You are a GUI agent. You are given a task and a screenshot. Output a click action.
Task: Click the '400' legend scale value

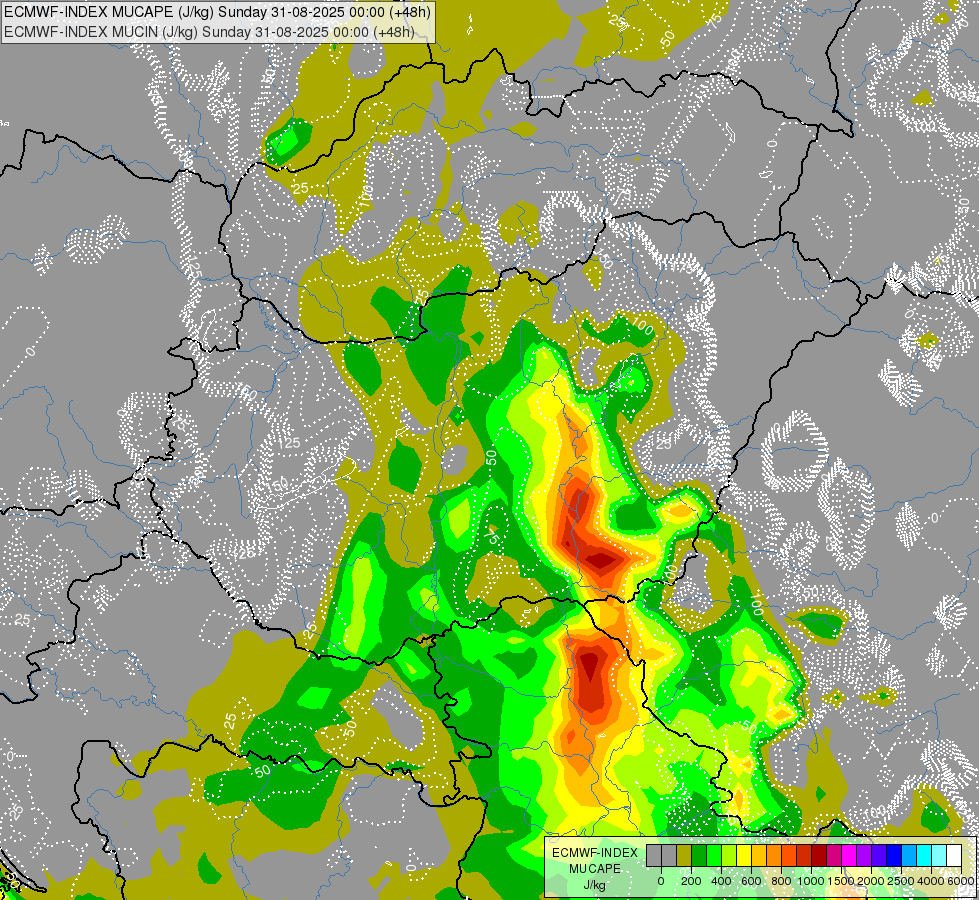[721, 881]
